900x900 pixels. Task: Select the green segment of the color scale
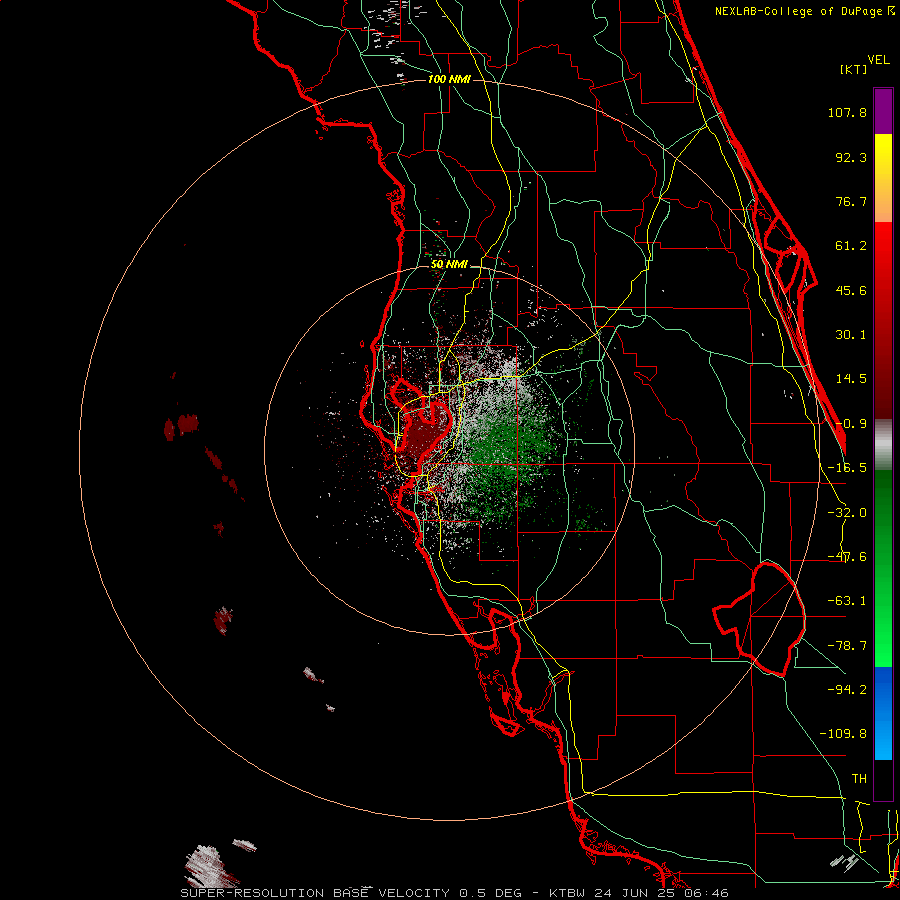883,568
